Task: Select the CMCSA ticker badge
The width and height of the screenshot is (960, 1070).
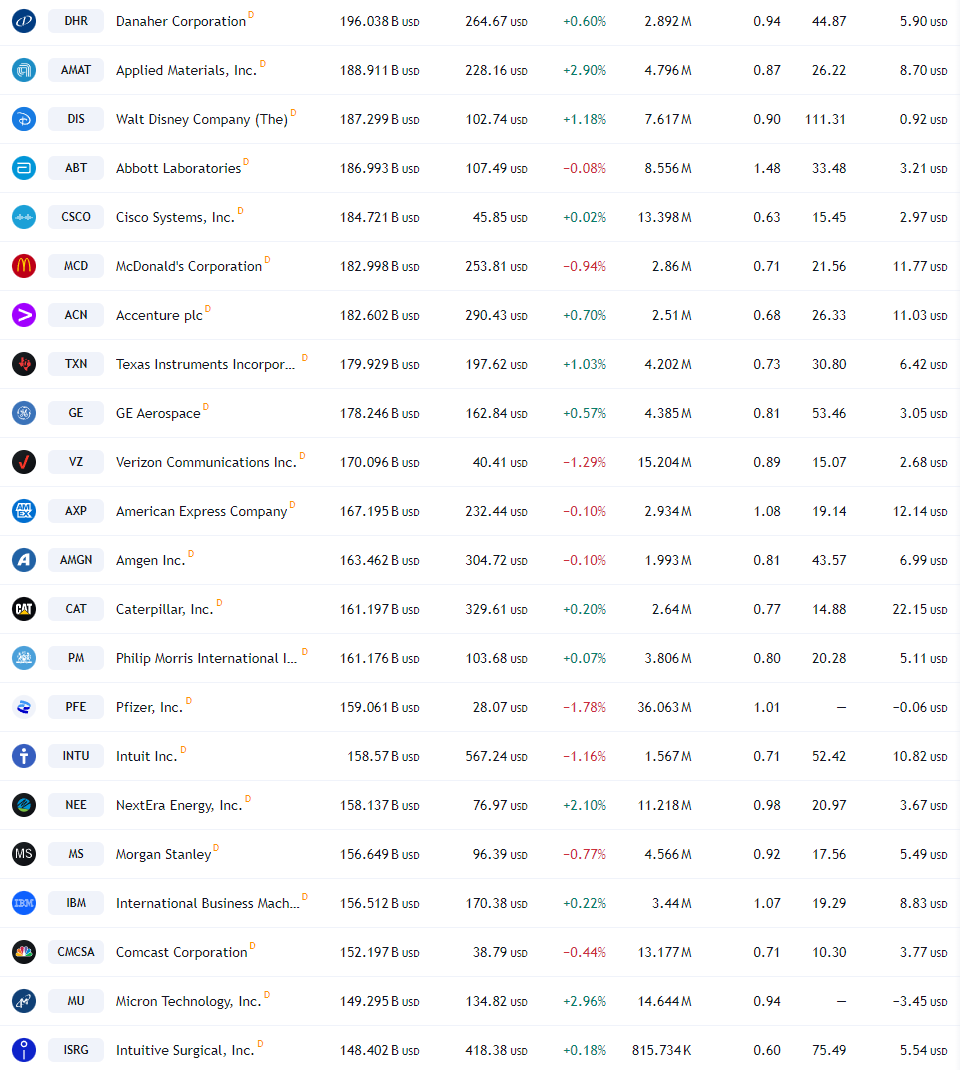Action: 76,952
